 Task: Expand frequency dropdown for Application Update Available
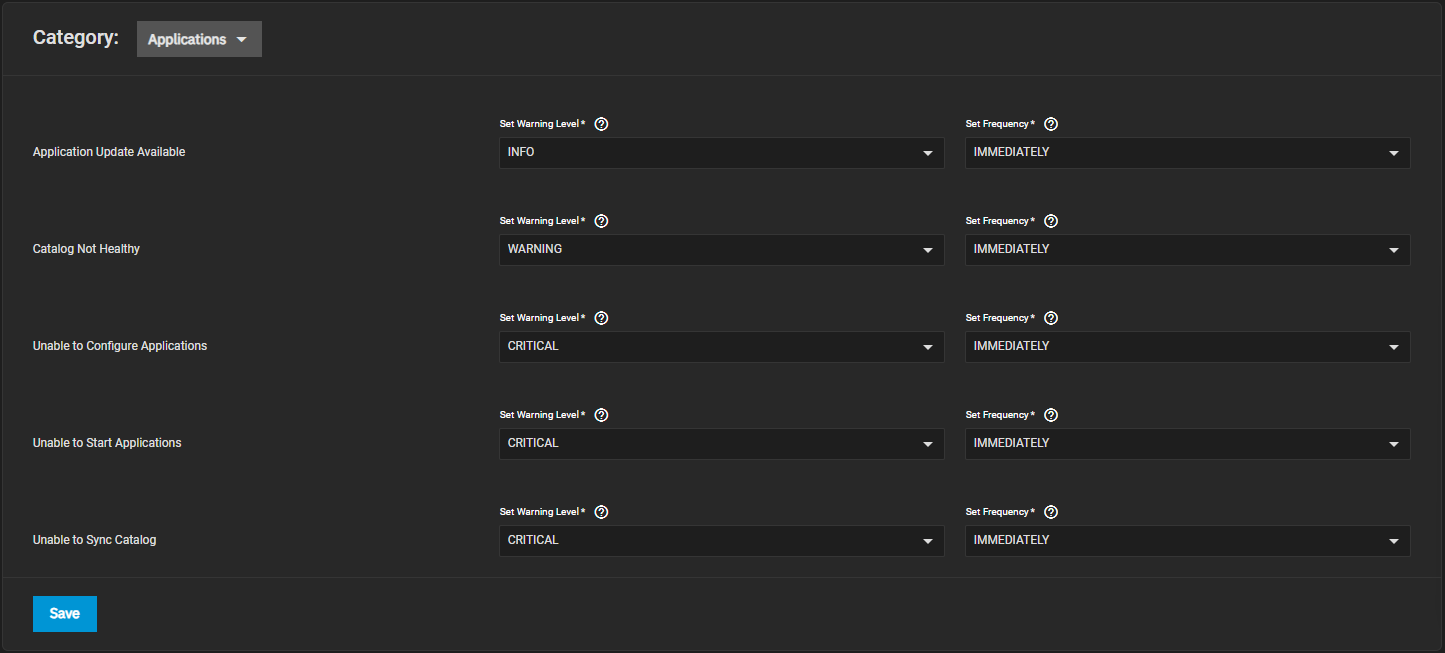coord(1187,153)
